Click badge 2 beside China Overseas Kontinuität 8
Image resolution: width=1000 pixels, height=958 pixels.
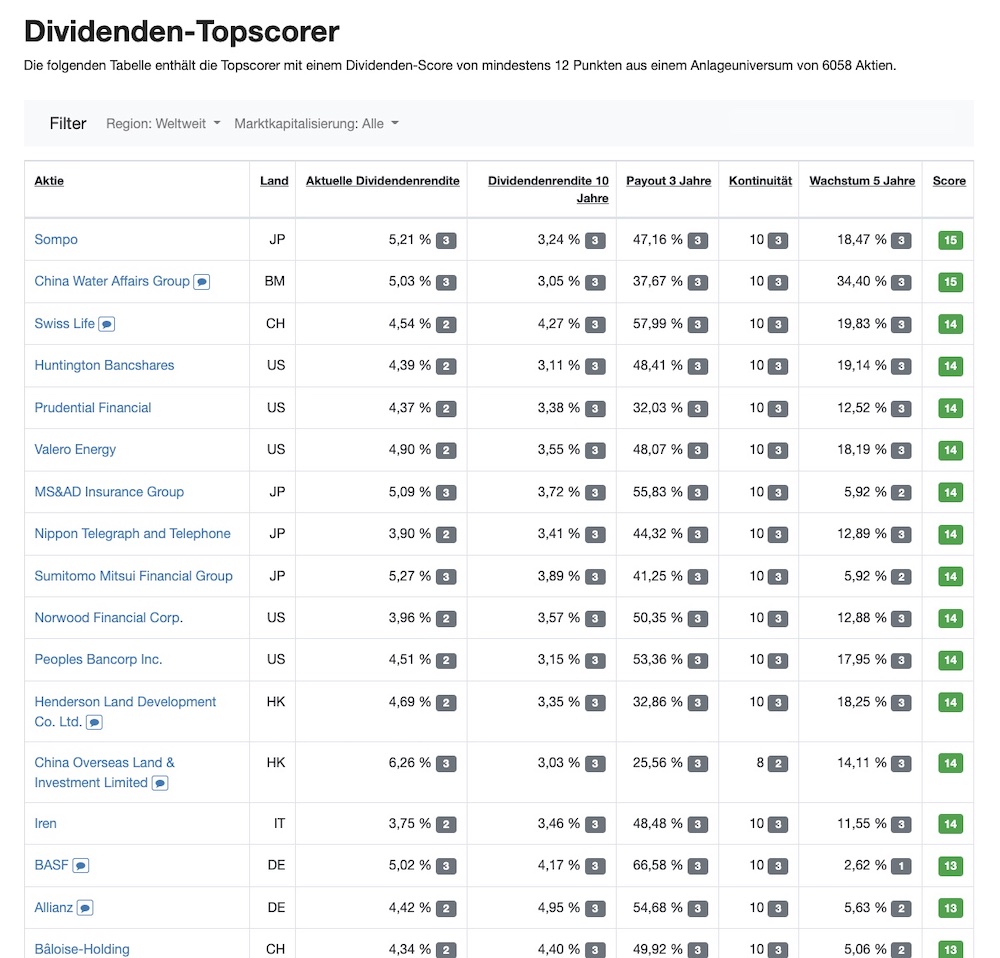[777, 763]
